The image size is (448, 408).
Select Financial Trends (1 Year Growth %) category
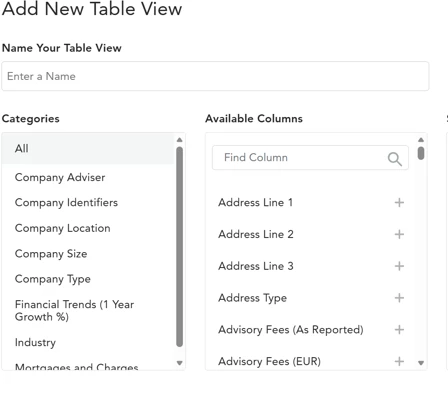click(x=88, y=310)
